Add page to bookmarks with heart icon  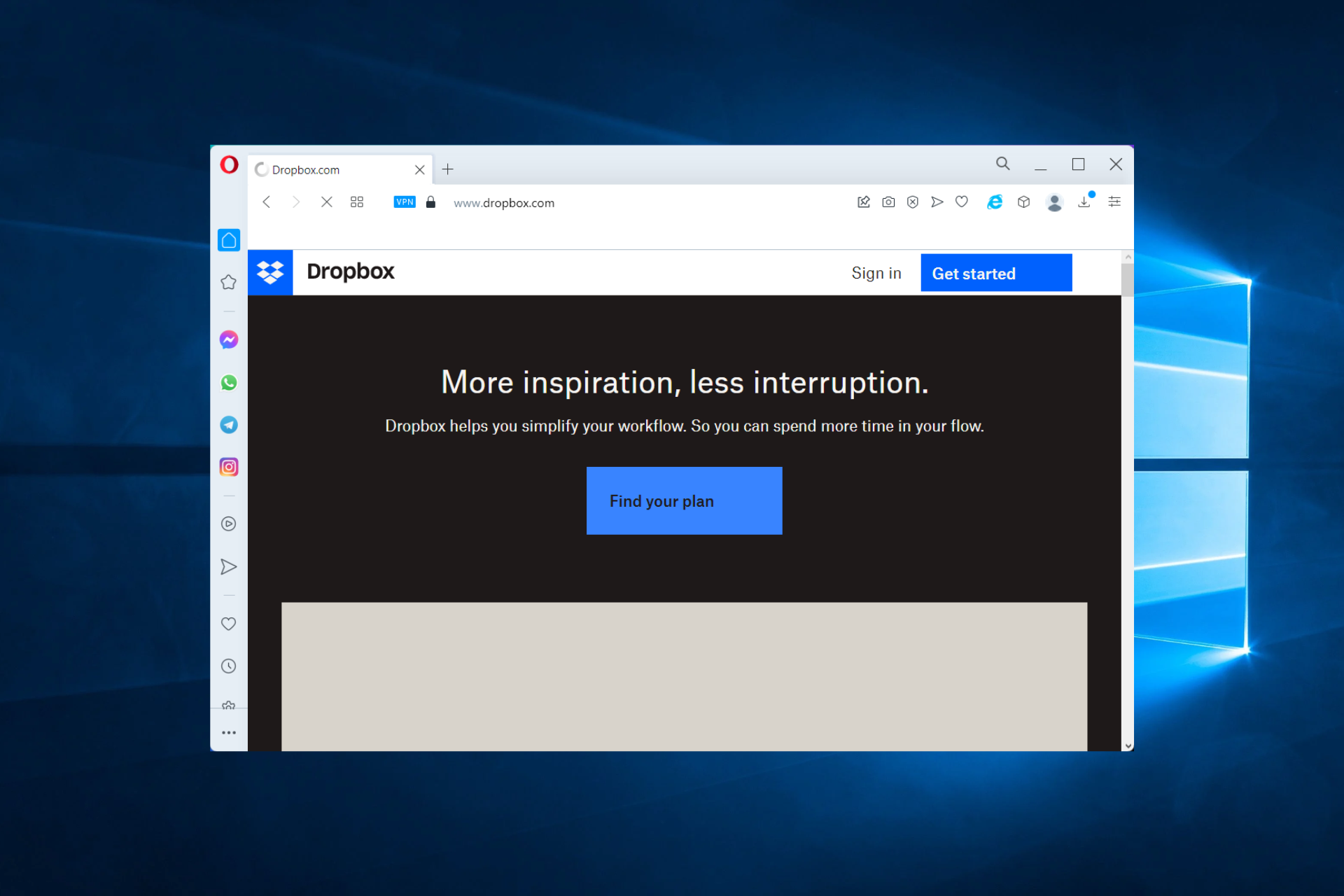(962, 202)
